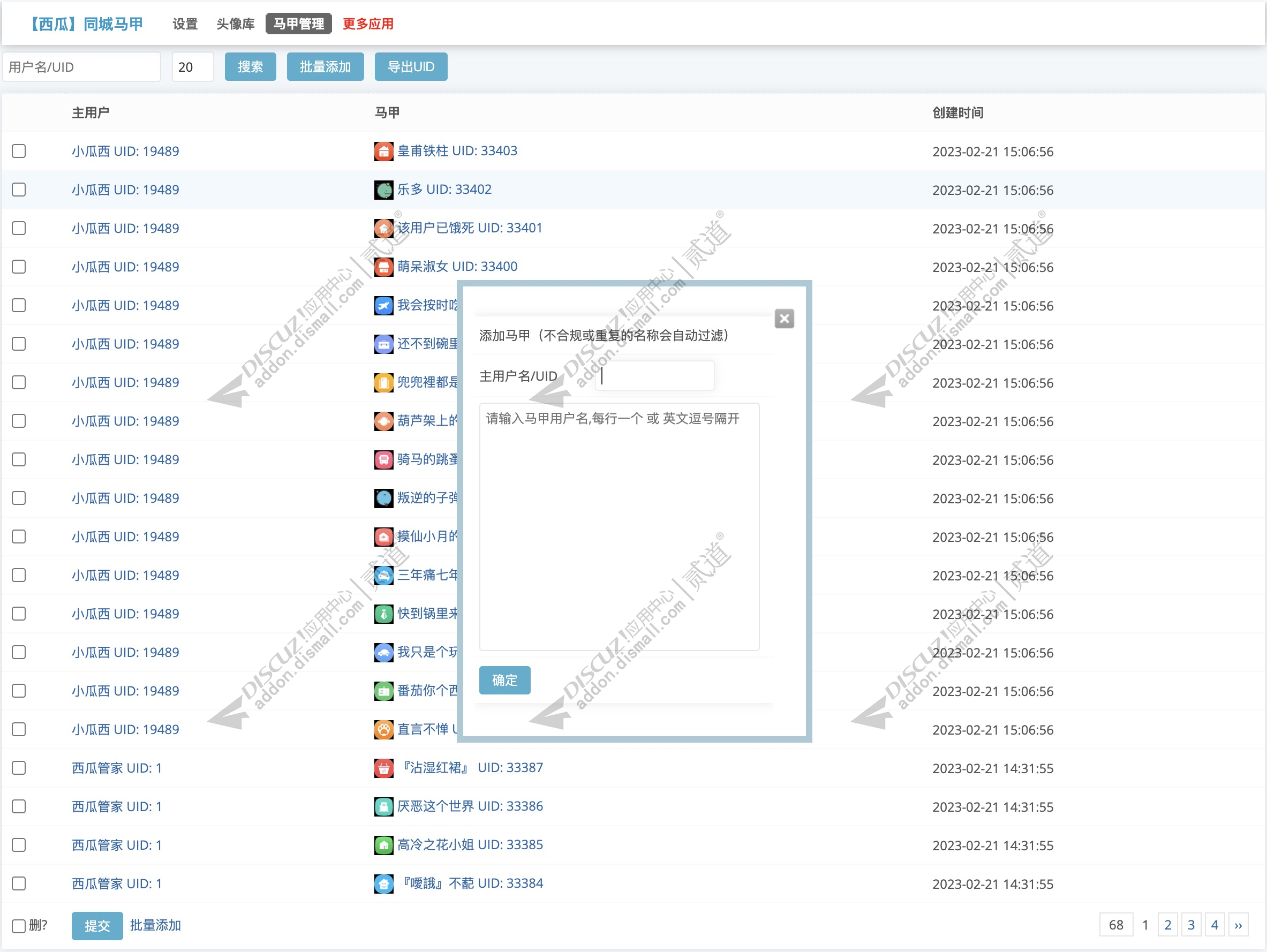Viewport: 1267px width, 952px height.
Task: Open 小瓜西 link in 皇甫铁柱's row
Action: pyautogui.click(x=125, y=151)
